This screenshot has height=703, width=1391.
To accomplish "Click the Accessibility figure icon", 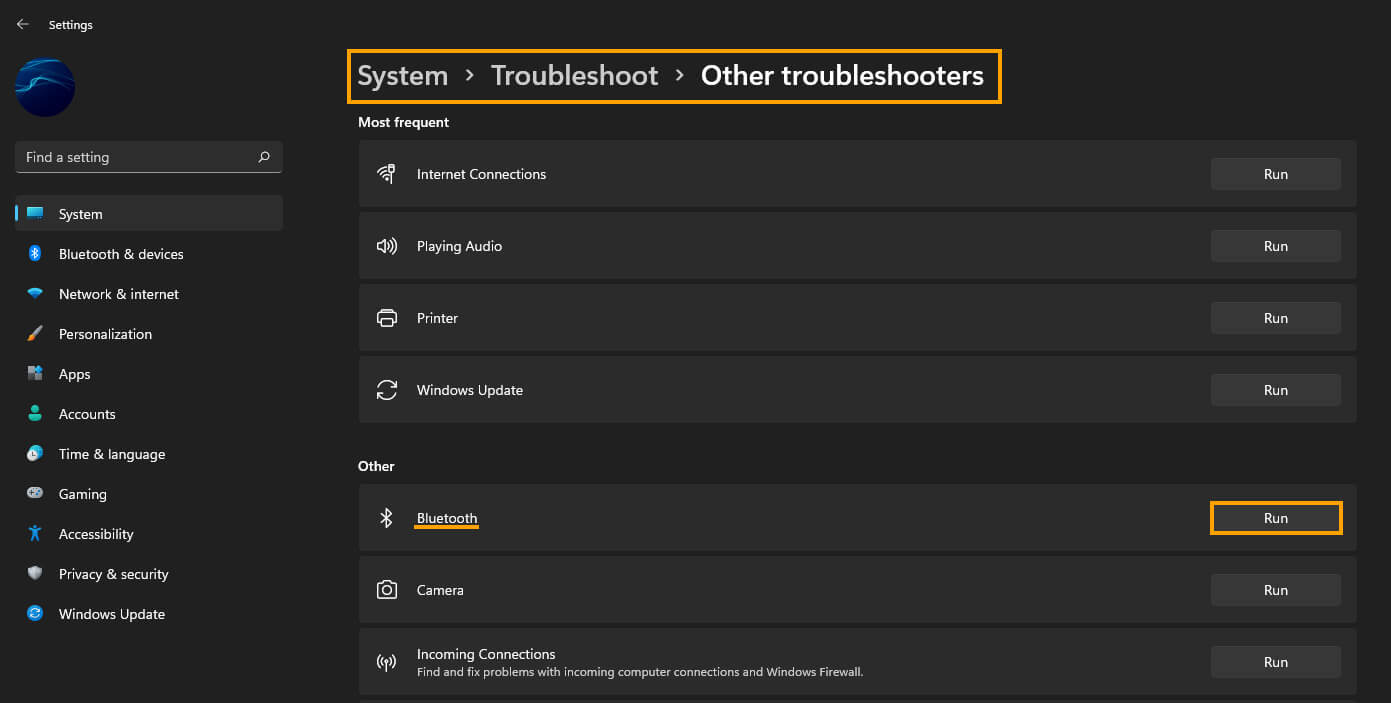I will pyautogui.click(x=35, y=534).
